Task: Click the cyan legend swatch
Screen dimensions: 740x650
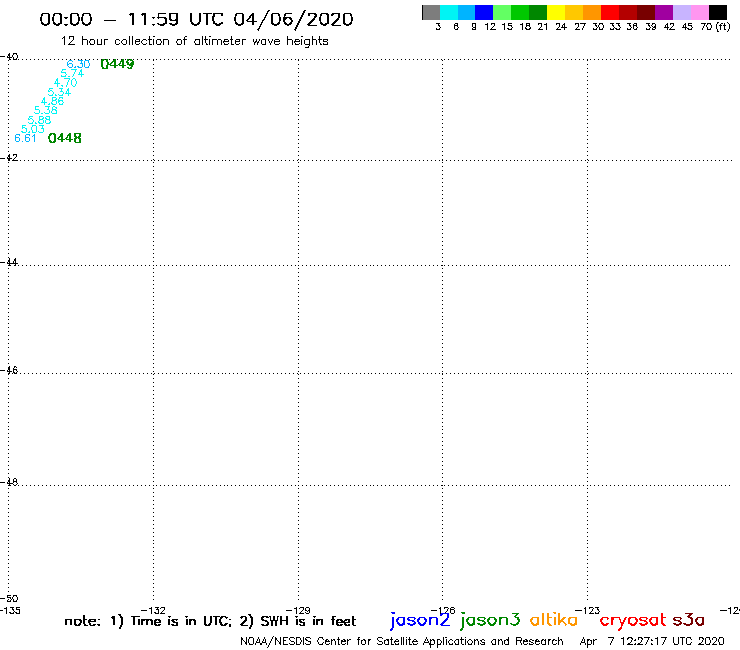Action: pos(449,12)
